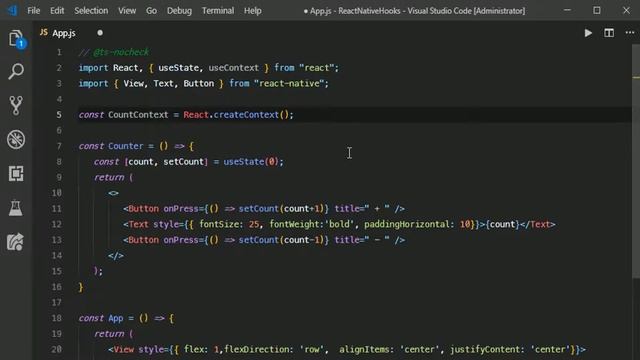Click 'Counter' component name on line 7
Image resolution: width=640 pixels, height=360 pixels.
tap(125, 146)
